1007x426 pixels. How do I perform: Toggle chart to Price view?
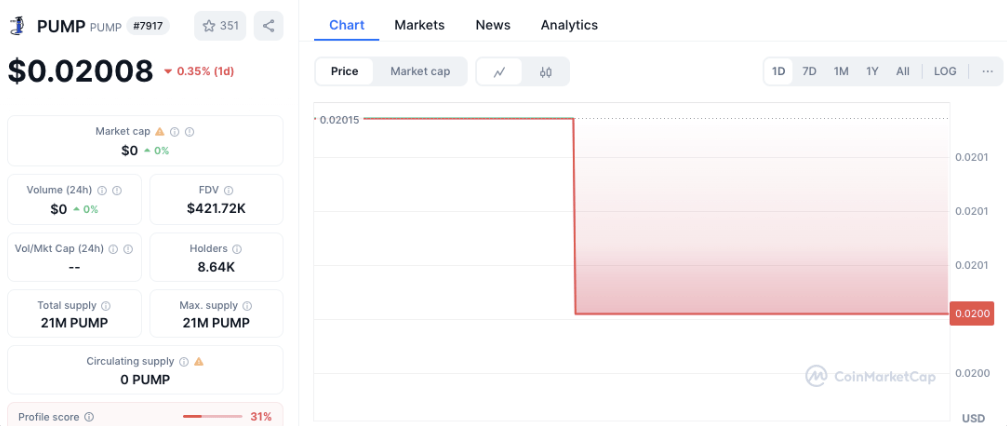344,71
